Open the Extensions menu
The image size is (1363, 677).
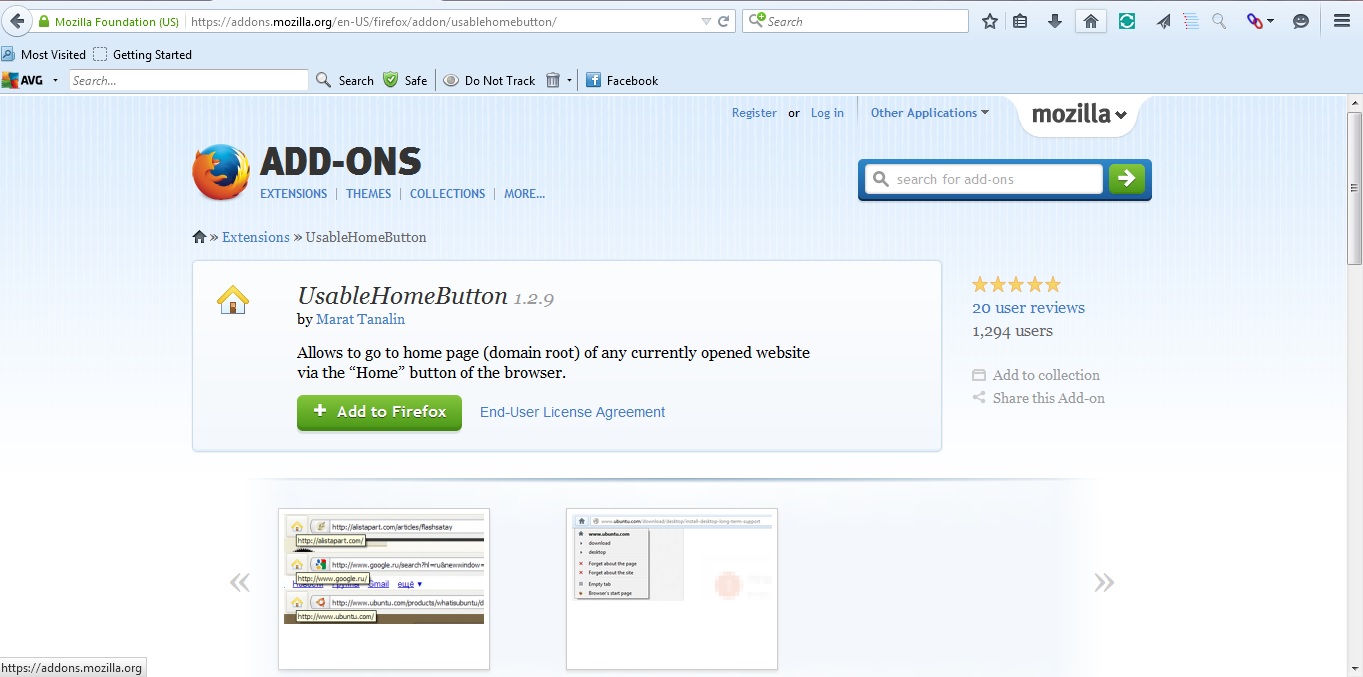coord(294,194)
